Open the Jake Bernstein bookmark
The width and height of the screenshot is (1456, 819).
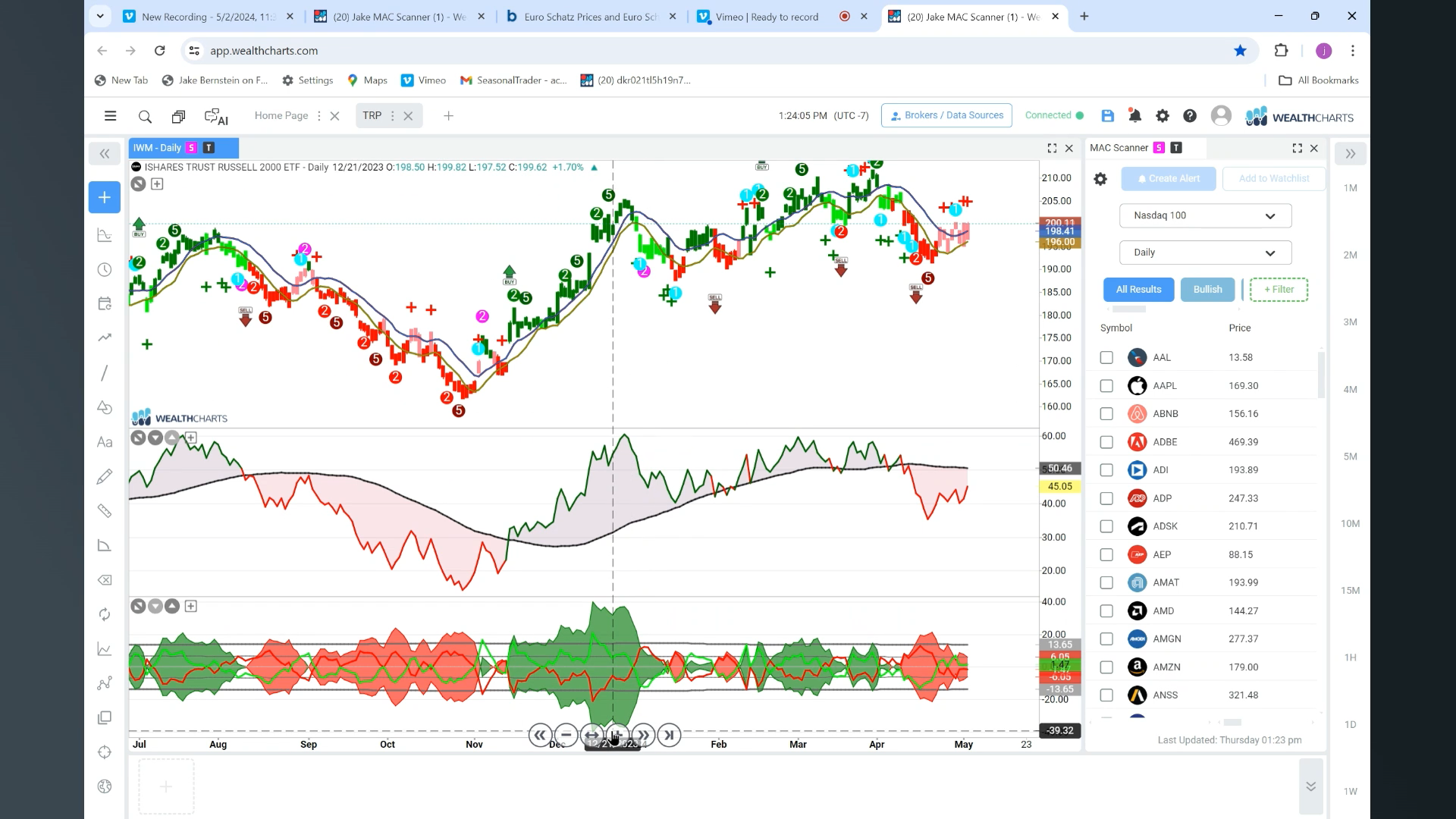[x=215, y=80]
